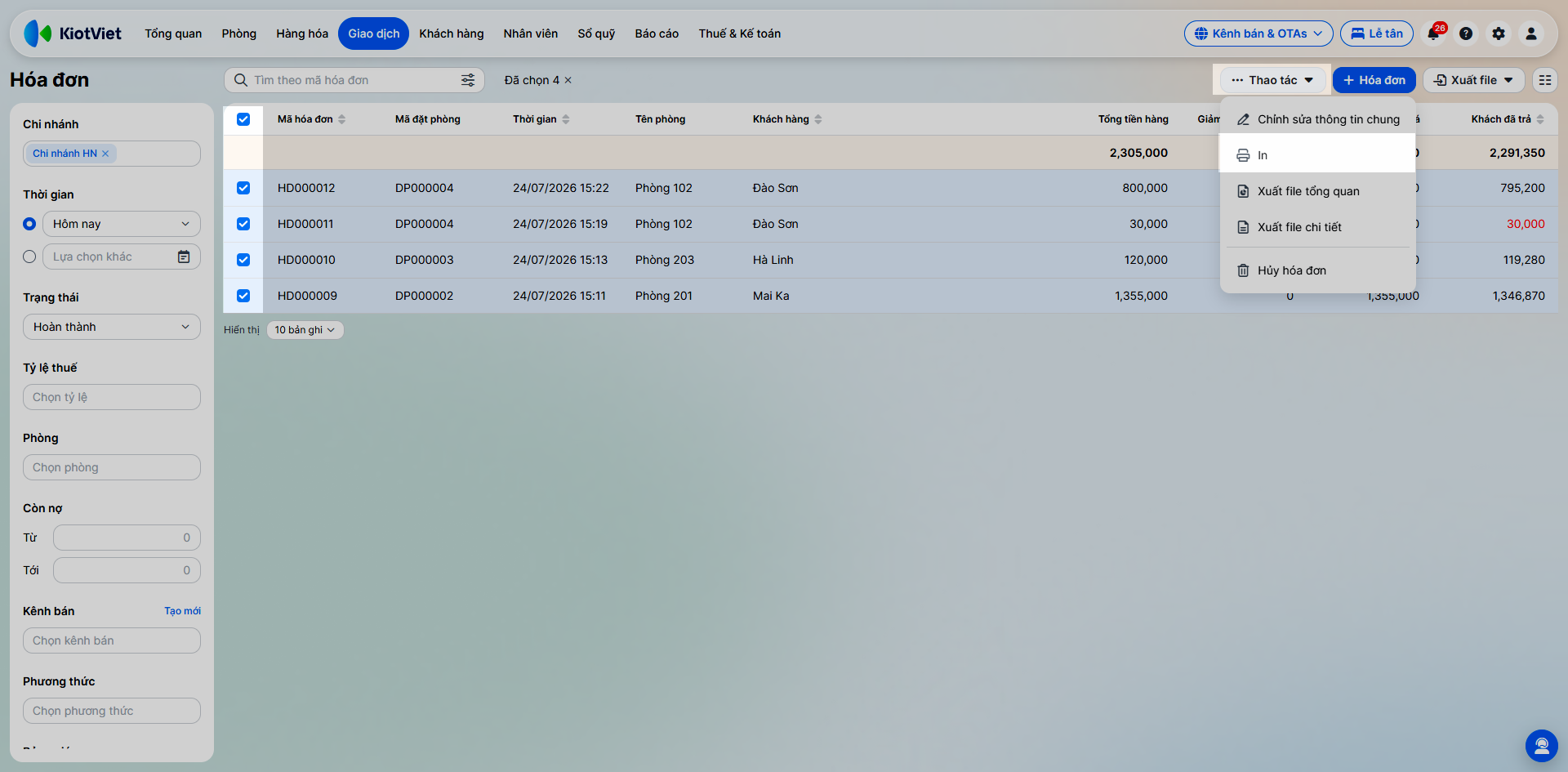Click the 'Còn nợ' 'Từ' amount field

[127, 538]
